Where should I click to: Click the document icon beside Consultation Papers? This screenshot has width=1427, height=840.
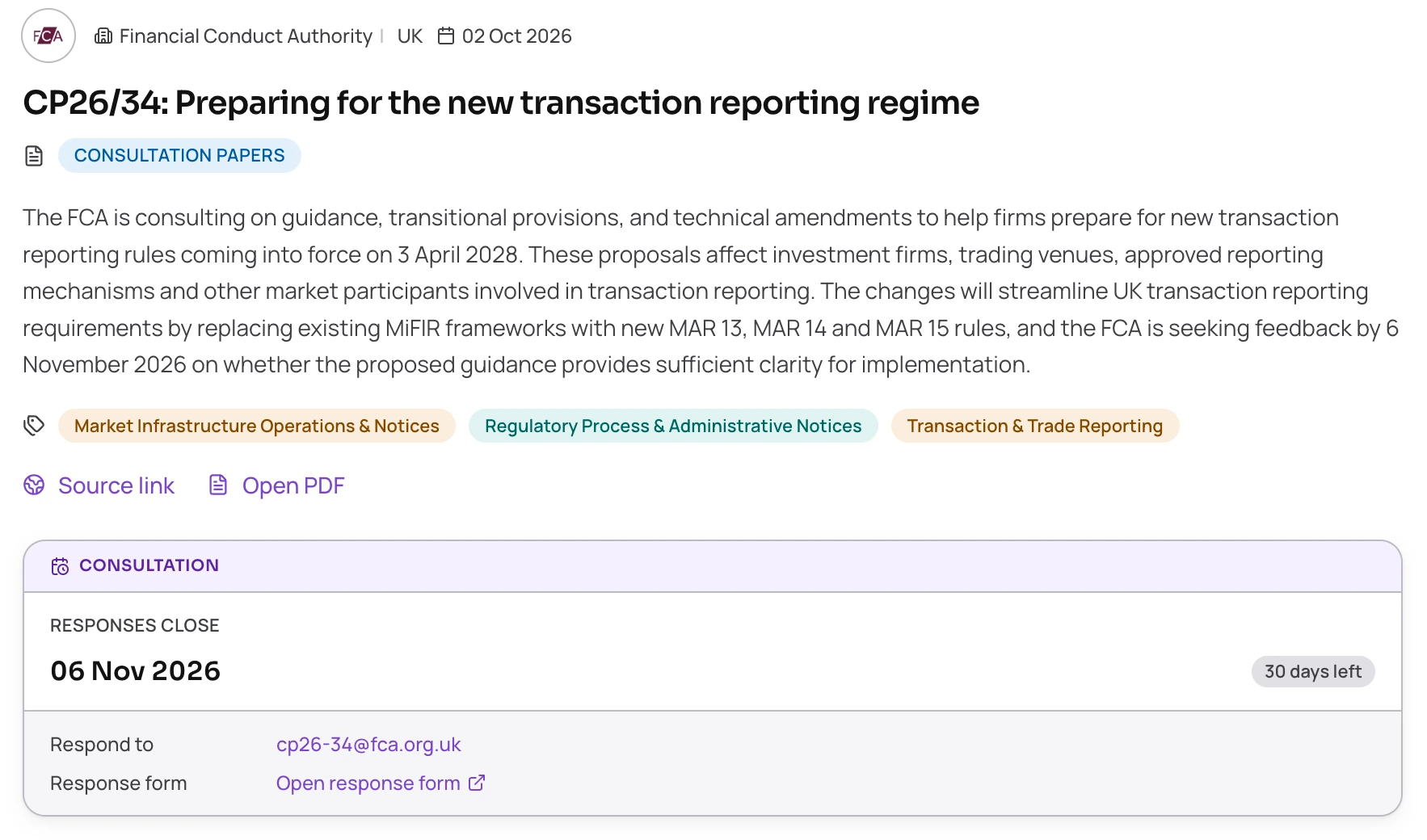(x=34, y=156)
